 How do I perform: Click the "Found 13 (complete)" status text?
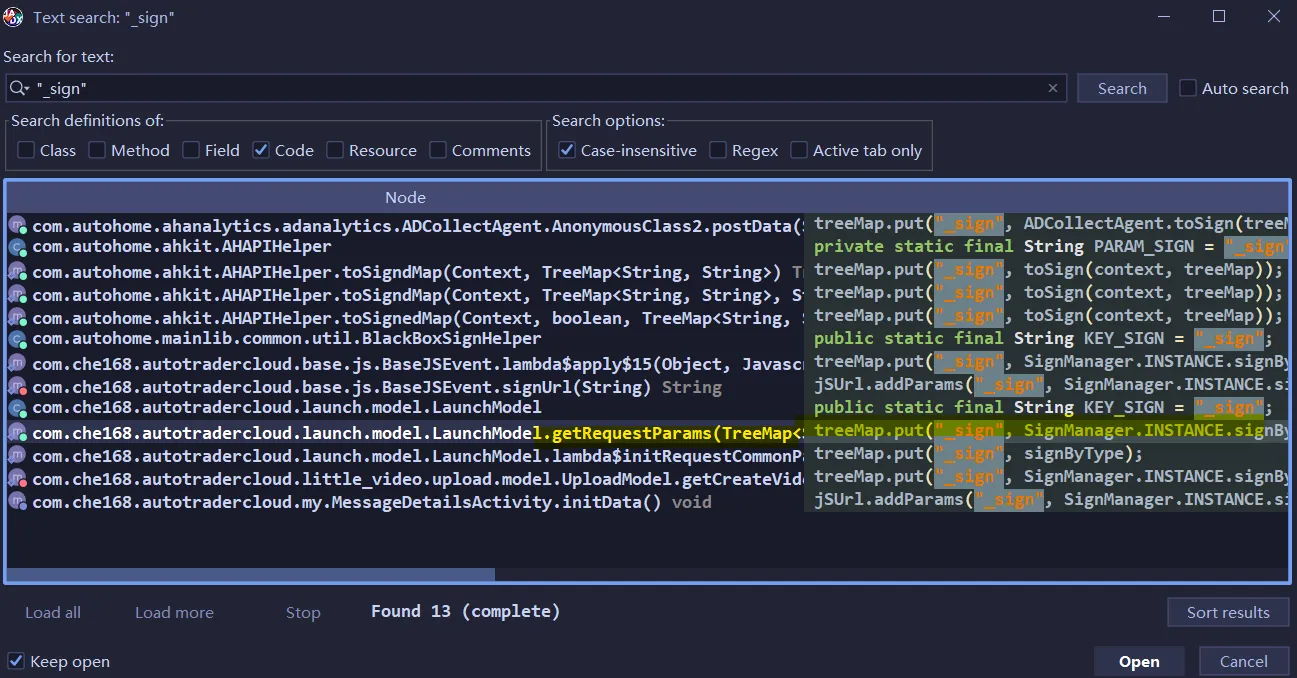[465, 611]
